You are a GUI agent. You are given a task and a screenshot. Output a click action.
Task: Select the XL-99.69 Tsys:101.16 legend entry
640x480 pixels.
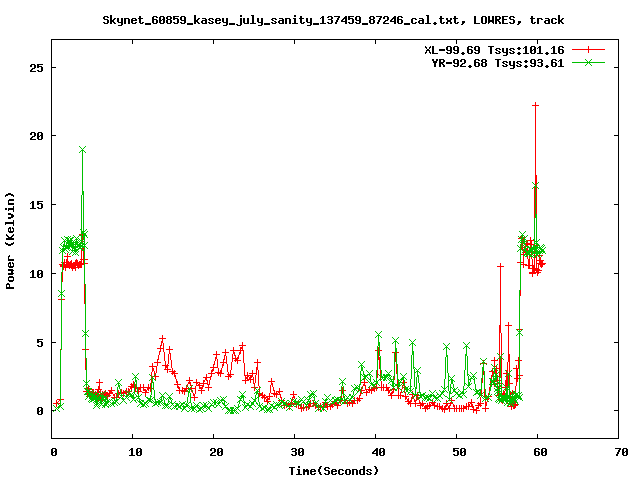pos(494,50)
